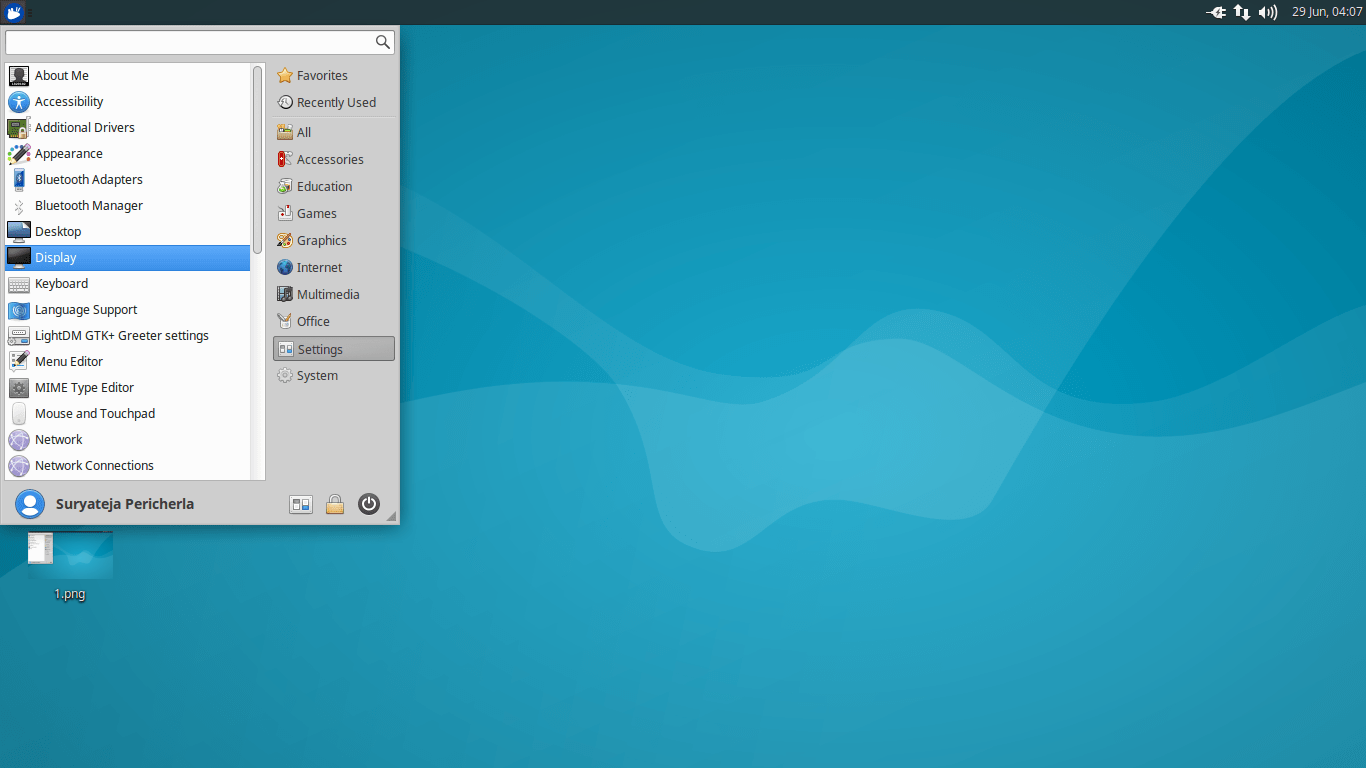Switch to the Favorites category
Screen dimensions: 1366x768
point(320,75)
